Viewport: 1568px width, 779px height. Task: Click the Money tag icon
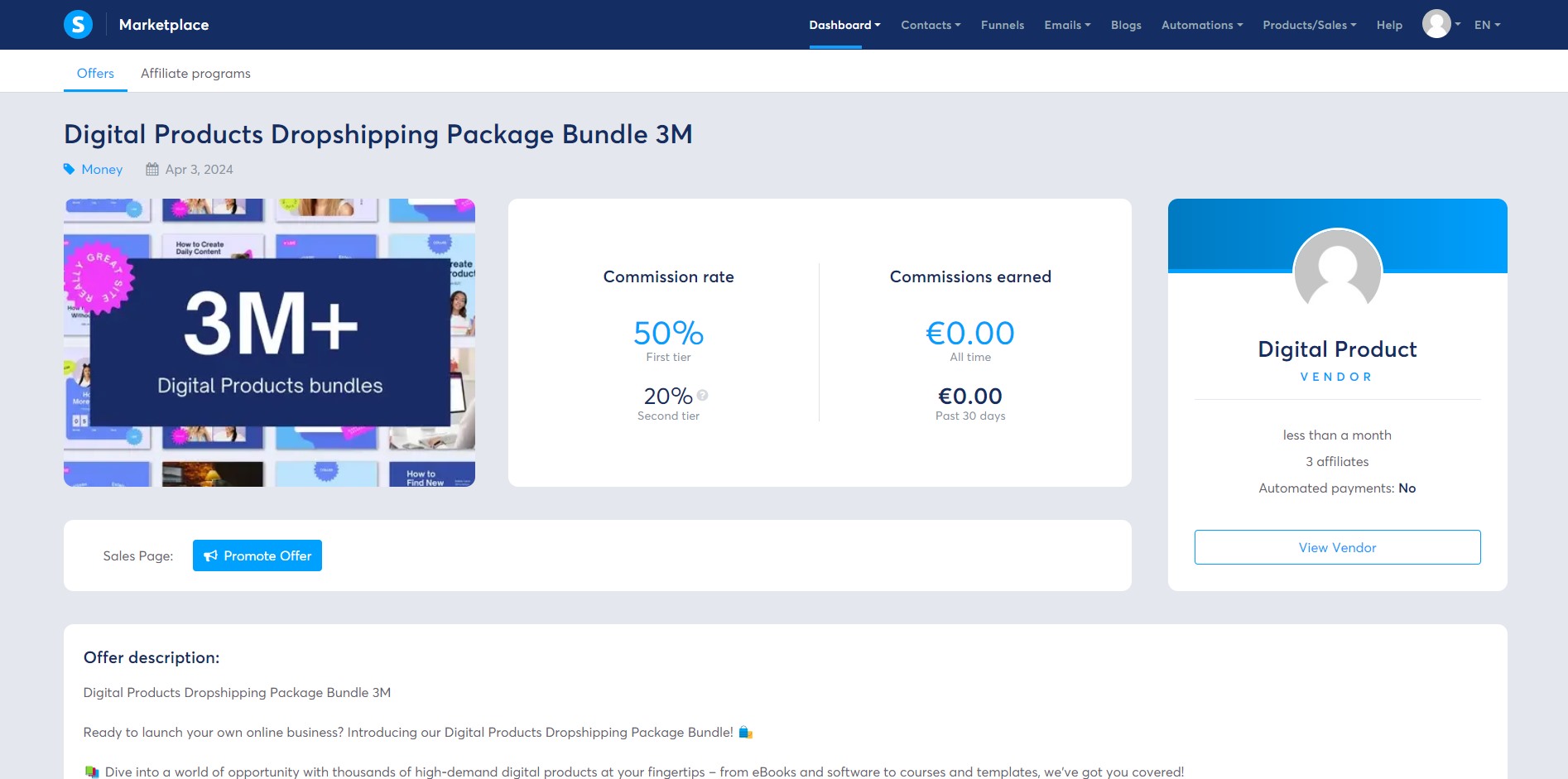pos(70,169)
